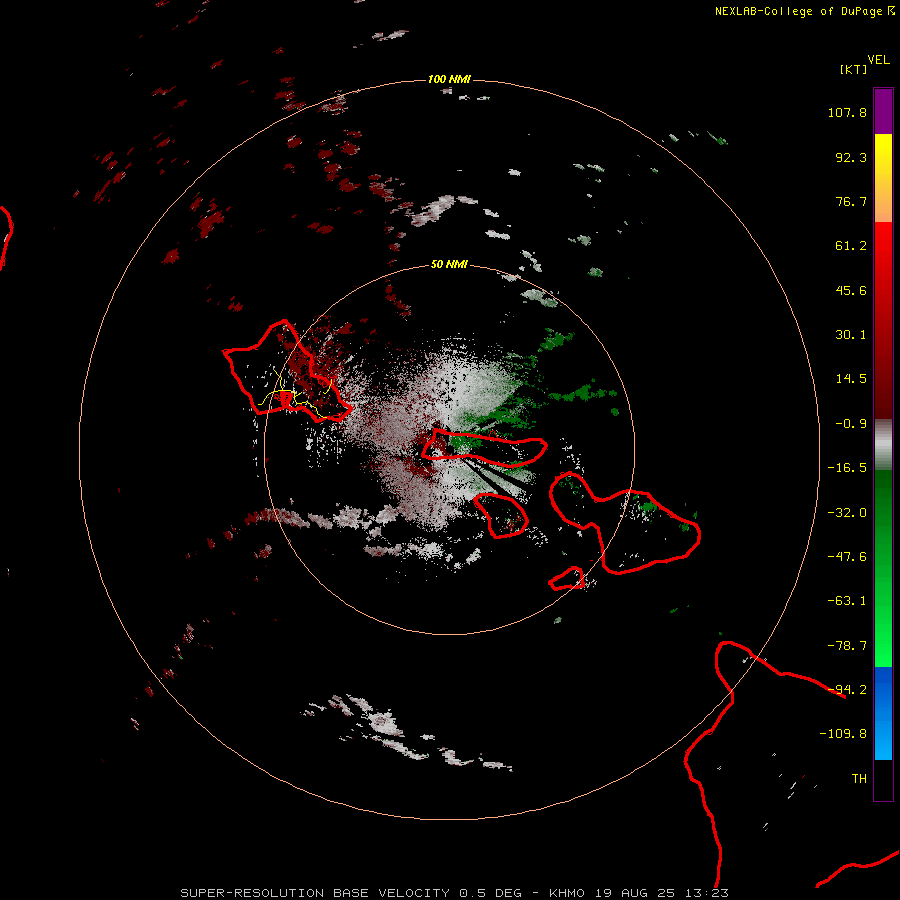The height and width of the screenshot is (900, 900).
Task: Click the -94.2 legend value
Action: tap(847, 690)
